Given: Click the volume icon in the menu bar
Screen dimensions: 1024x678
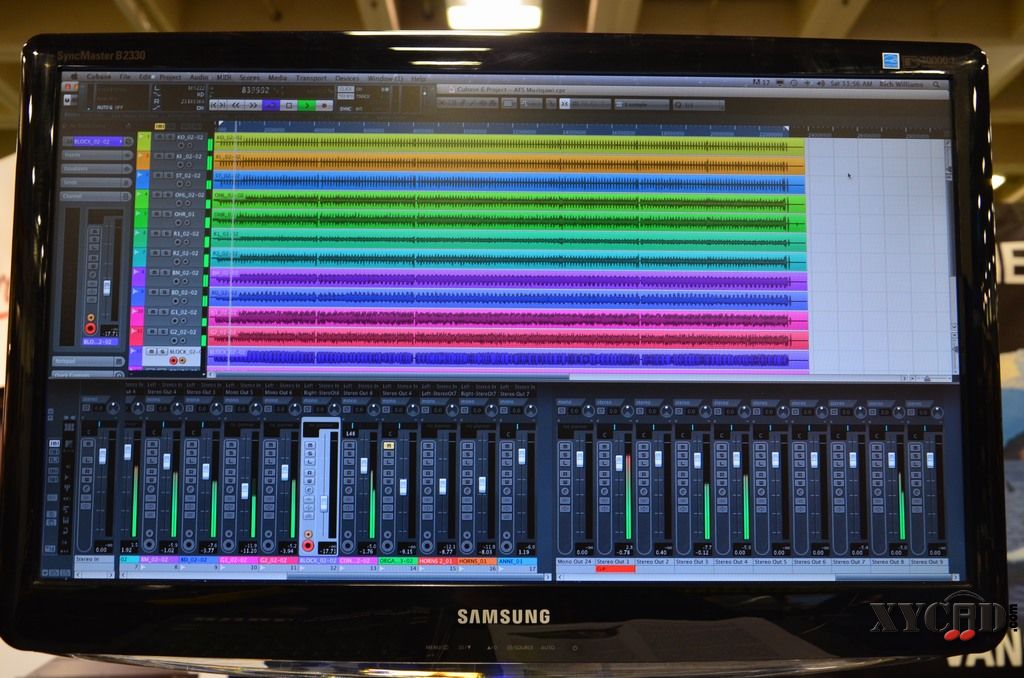Looking at the screenshot, I should [x=820, y=84].
